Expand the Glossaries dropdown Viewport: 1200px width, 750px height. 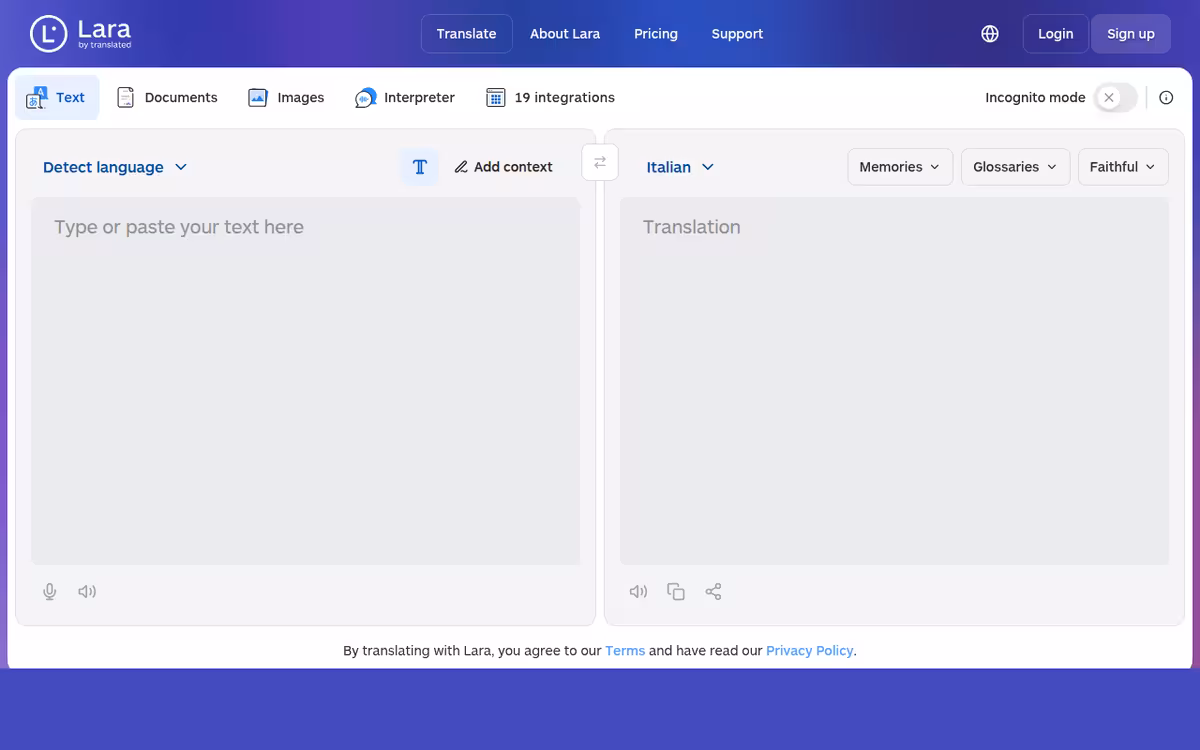1015,167
